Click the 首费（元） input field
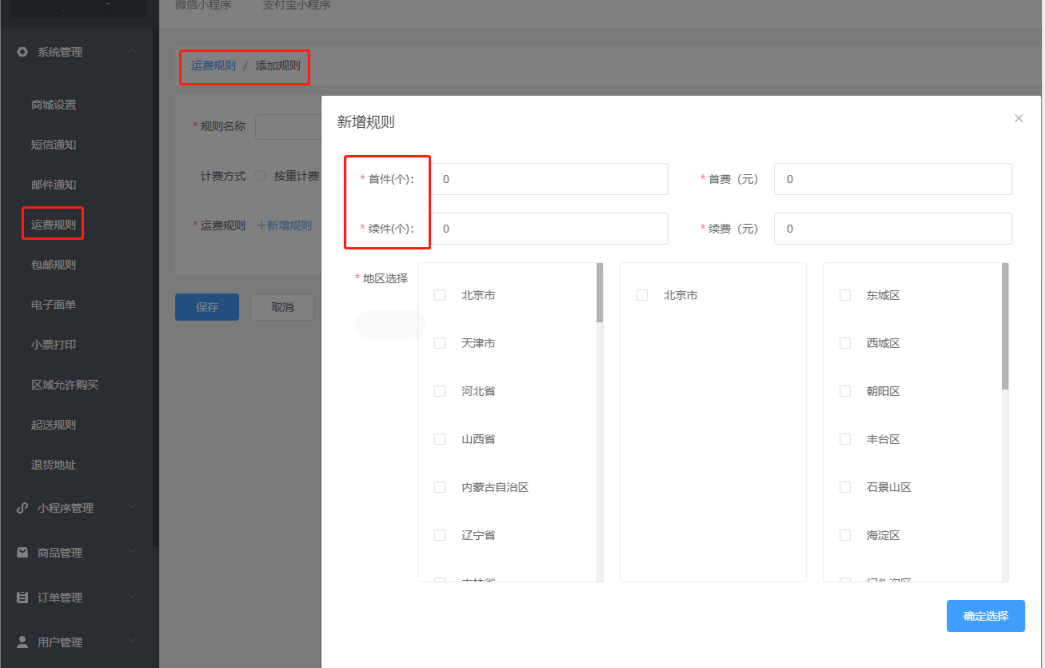The image size is (1045, 668). point(892,179)
